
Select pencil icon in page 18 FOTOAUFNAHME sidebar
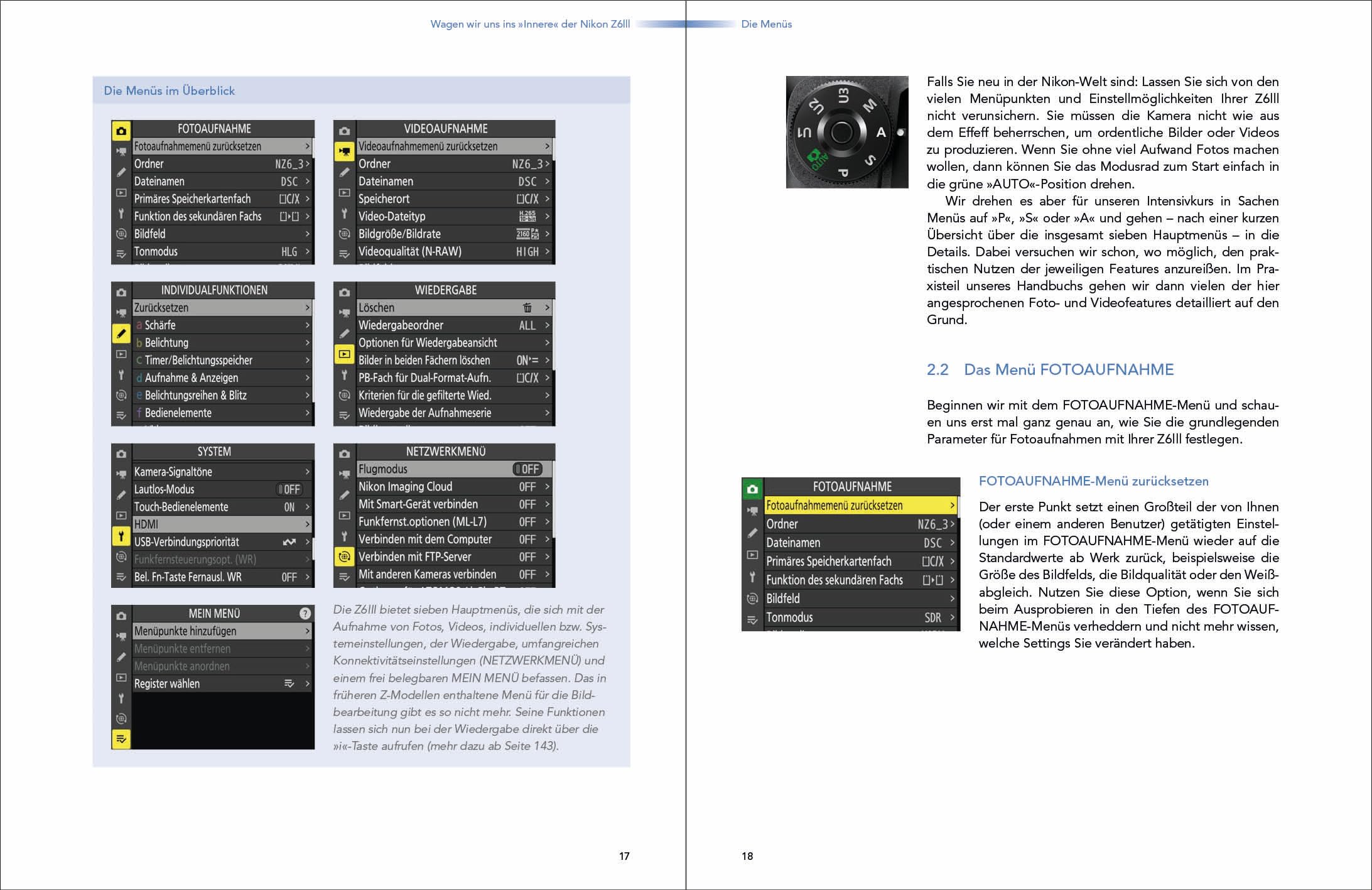[x=752, y=533]
